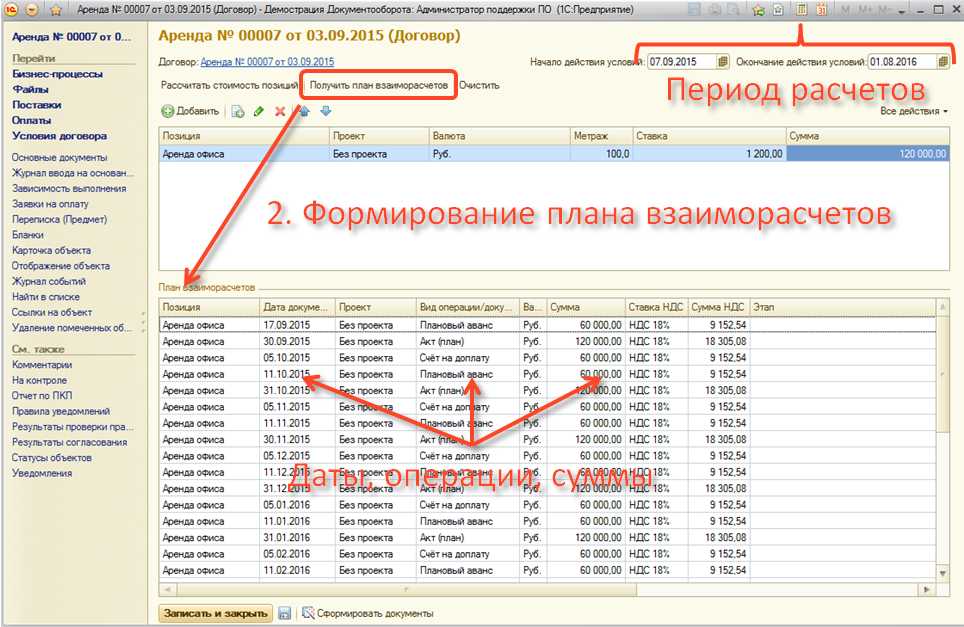Click the floppy disk save icon
Image resolution: width=964 pixels, height=627 pixels.
(x=285, y=613)
